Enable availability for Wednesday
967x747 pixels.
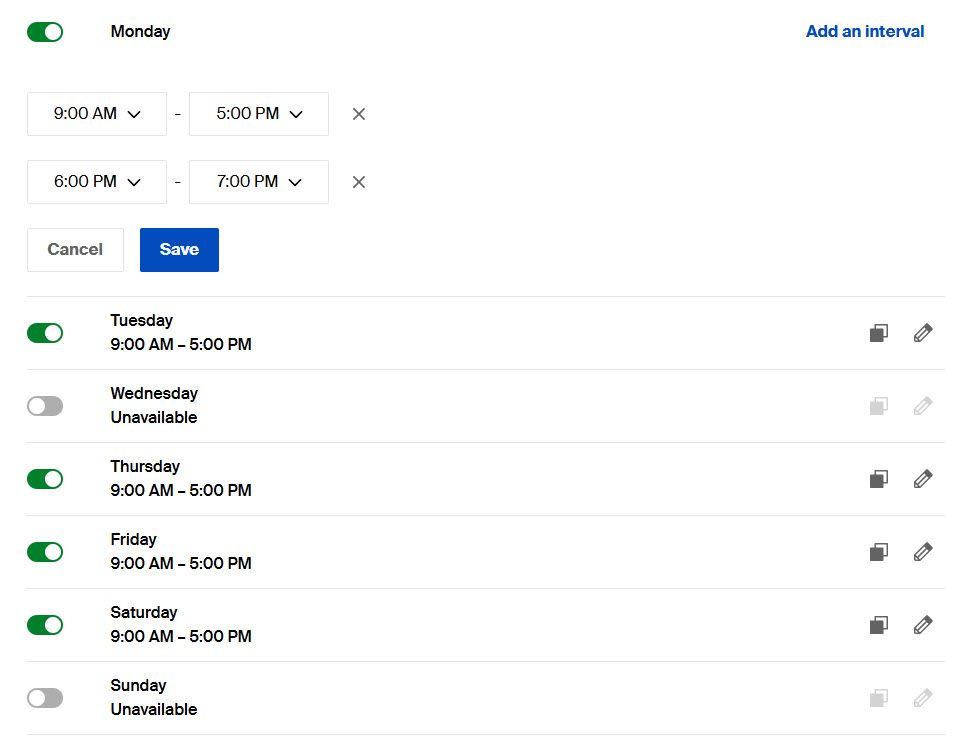[x=45, y=405]
